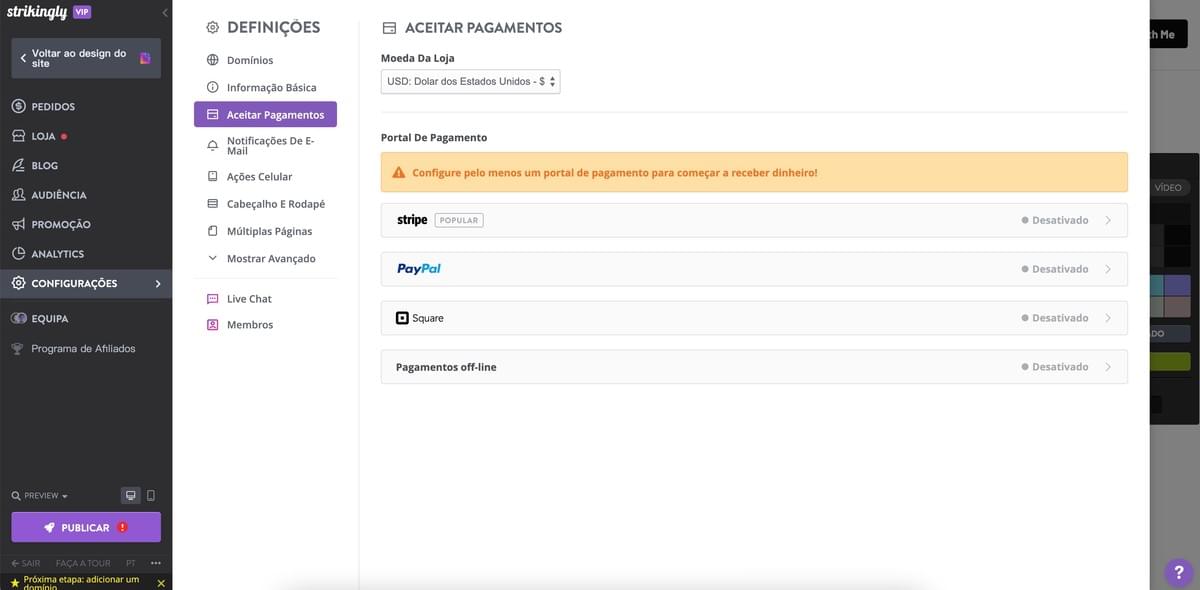Click the Notificações De E-Mail bell icon

pyautogui.click(x=212, y=146)
